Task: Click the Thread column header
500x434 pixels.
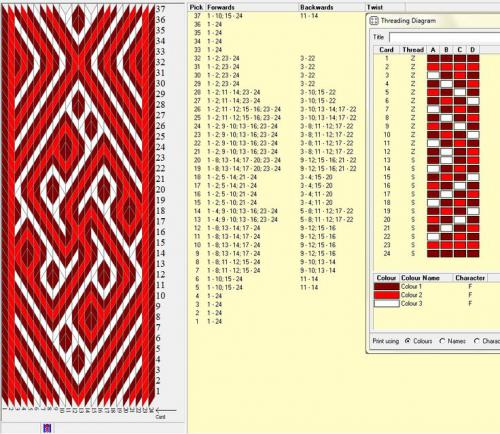Action: (413, 50)
